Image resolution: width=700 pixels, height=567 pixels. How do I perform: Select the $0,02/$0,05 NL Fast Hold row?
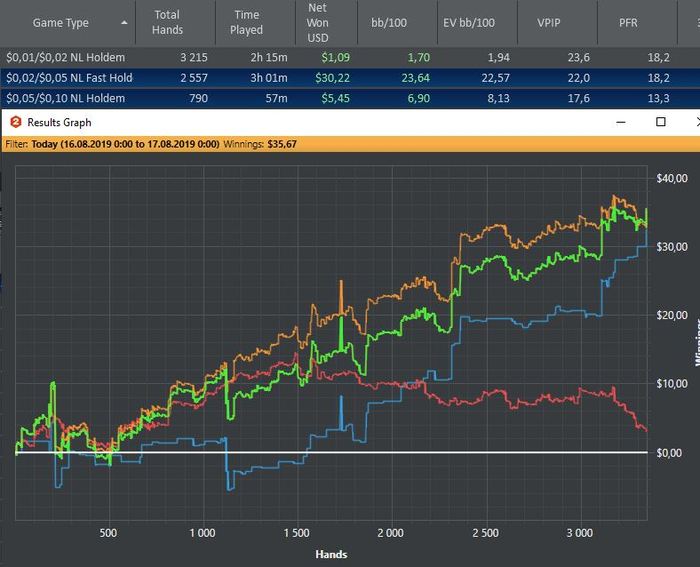point(350,78)
